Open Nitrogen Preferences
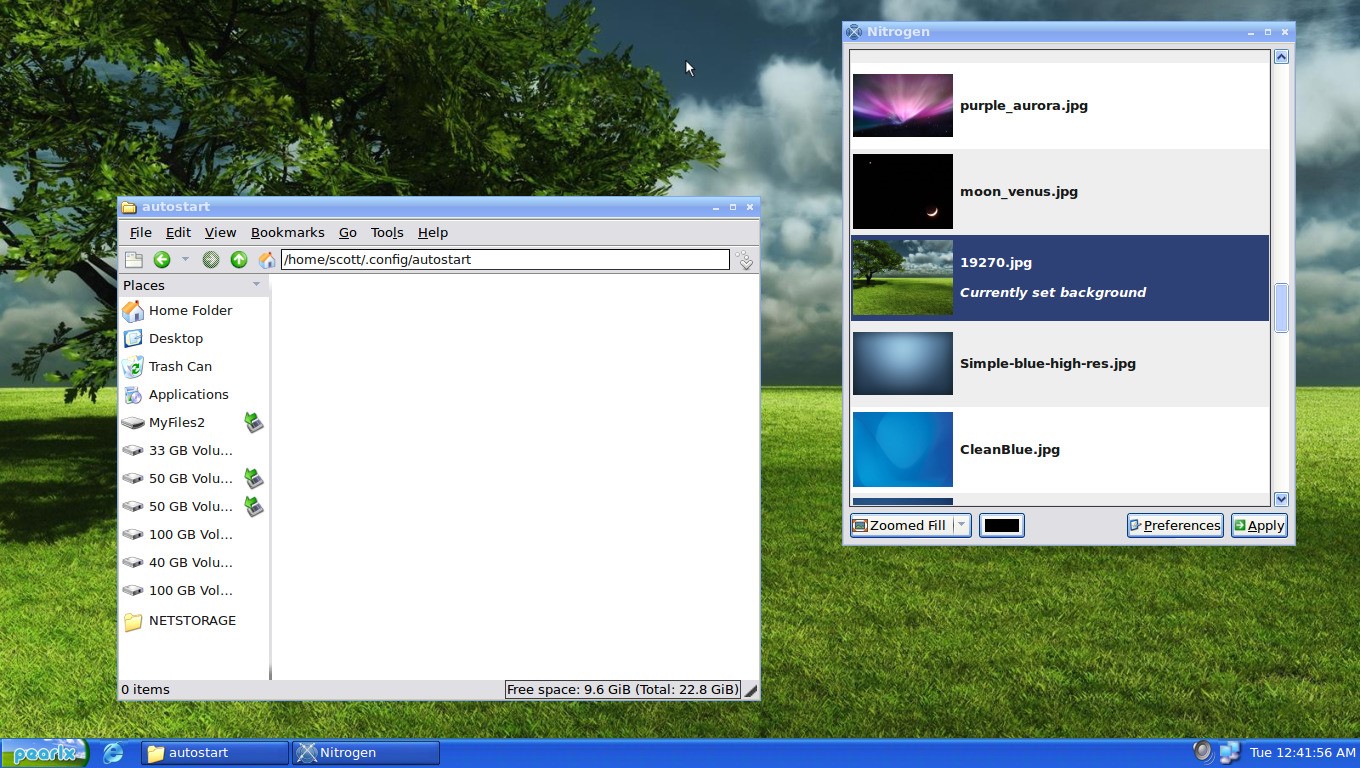Viewport: 1360px width, 768px height. pos(1175,525)
